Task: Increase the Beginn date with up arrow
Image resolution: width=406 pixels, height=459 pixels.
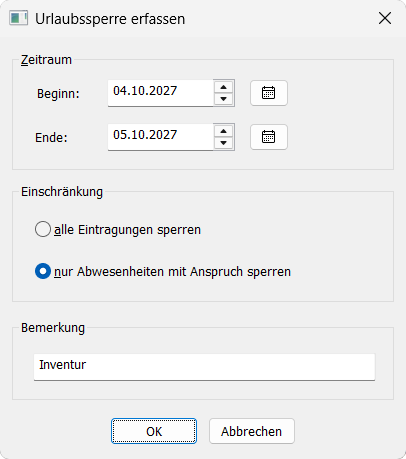Action: click(224, 87)
